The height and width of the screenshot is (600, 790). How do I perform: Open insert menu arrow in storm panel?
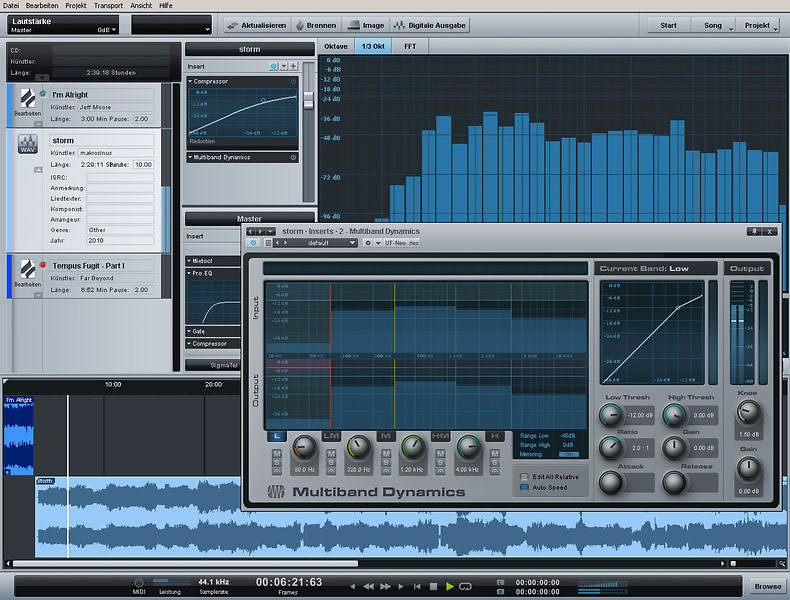pos(284,66)
